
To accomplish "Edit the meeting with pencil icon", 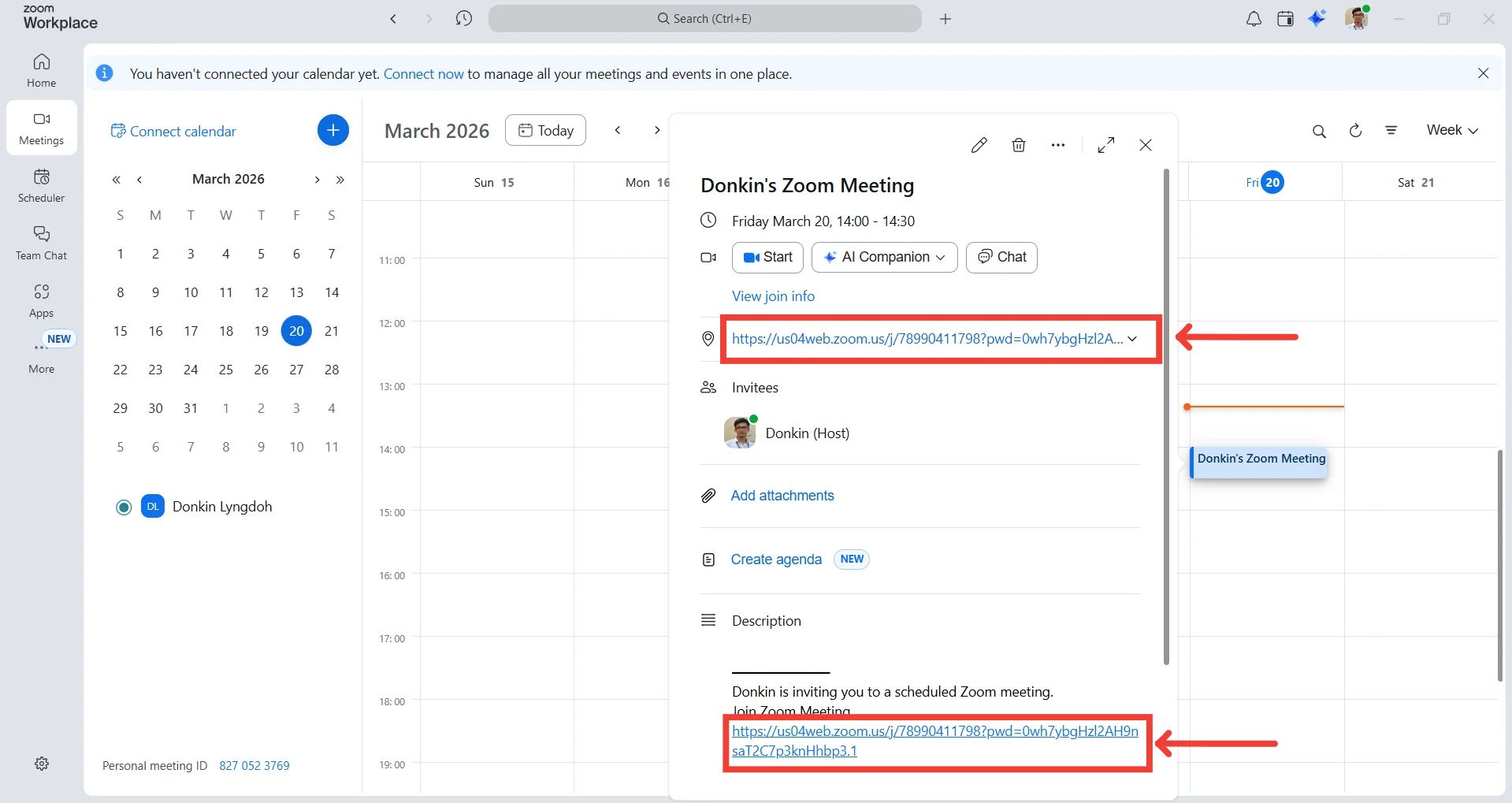I will pos(979,145).
